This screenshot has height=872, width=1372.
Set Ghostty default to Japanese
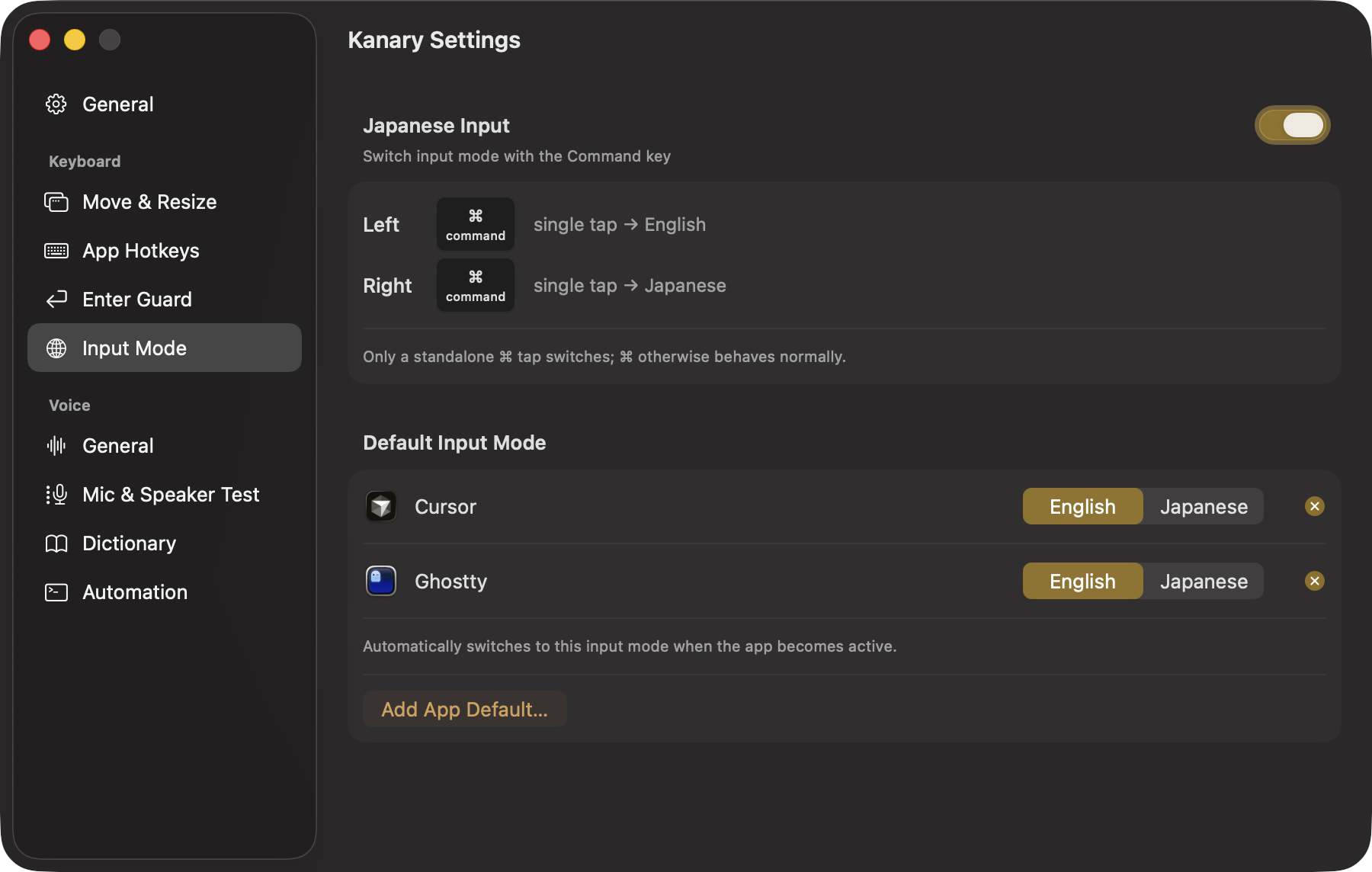pyautogui.click(x=1204, y=581)
